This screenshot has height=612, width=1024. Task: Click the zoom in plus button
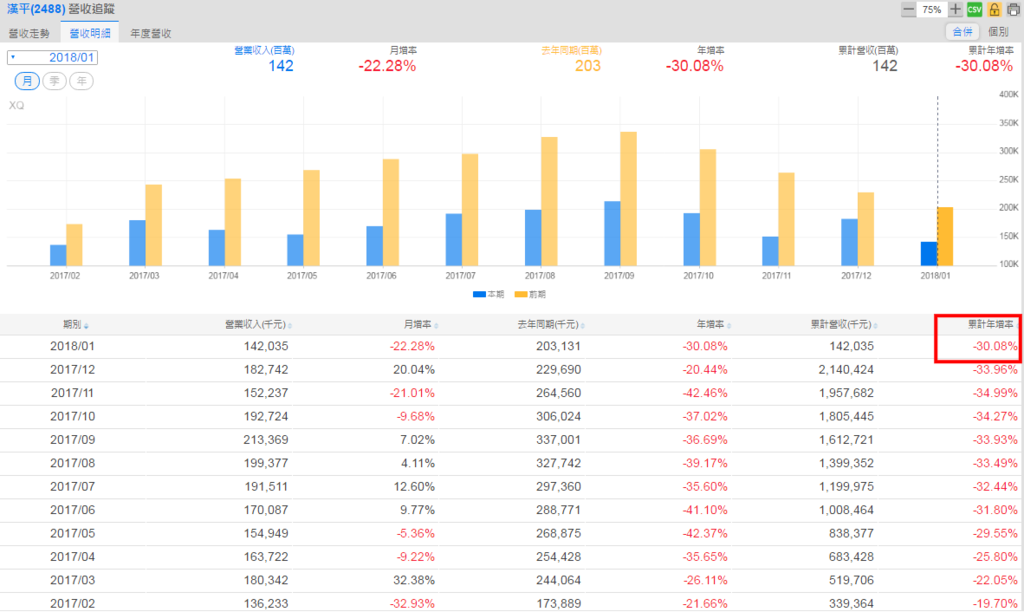pyautogui.click(x=955, y=9)
